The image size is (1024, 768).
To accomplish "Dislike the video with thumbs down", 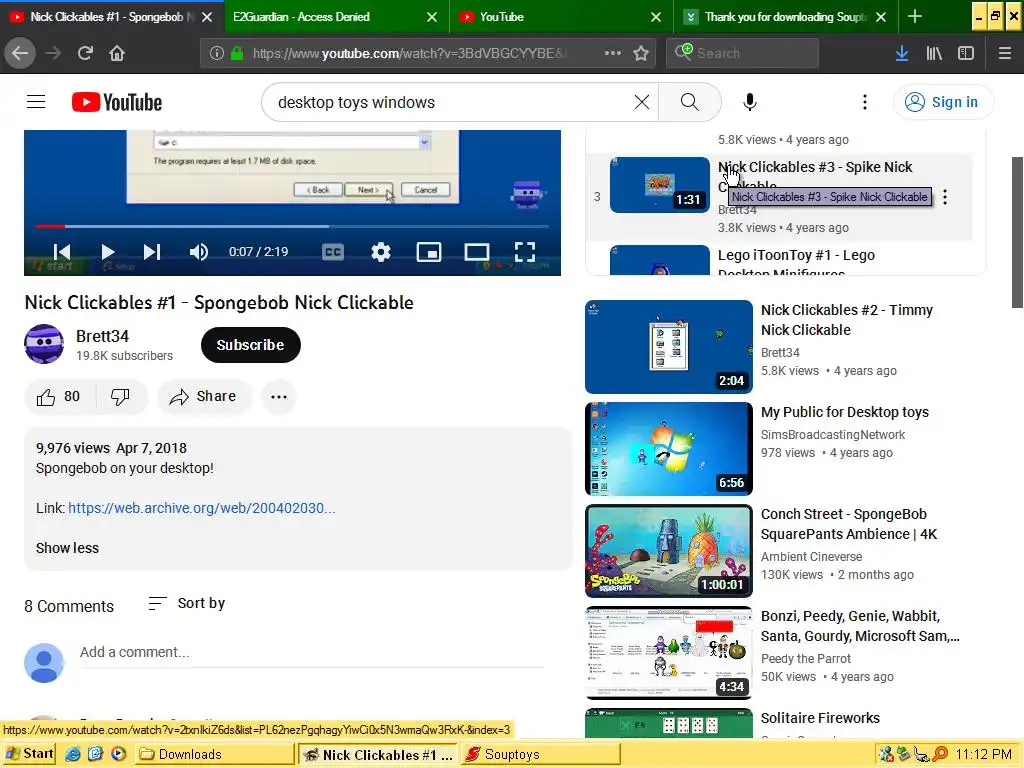I will (x=121, y=396).
